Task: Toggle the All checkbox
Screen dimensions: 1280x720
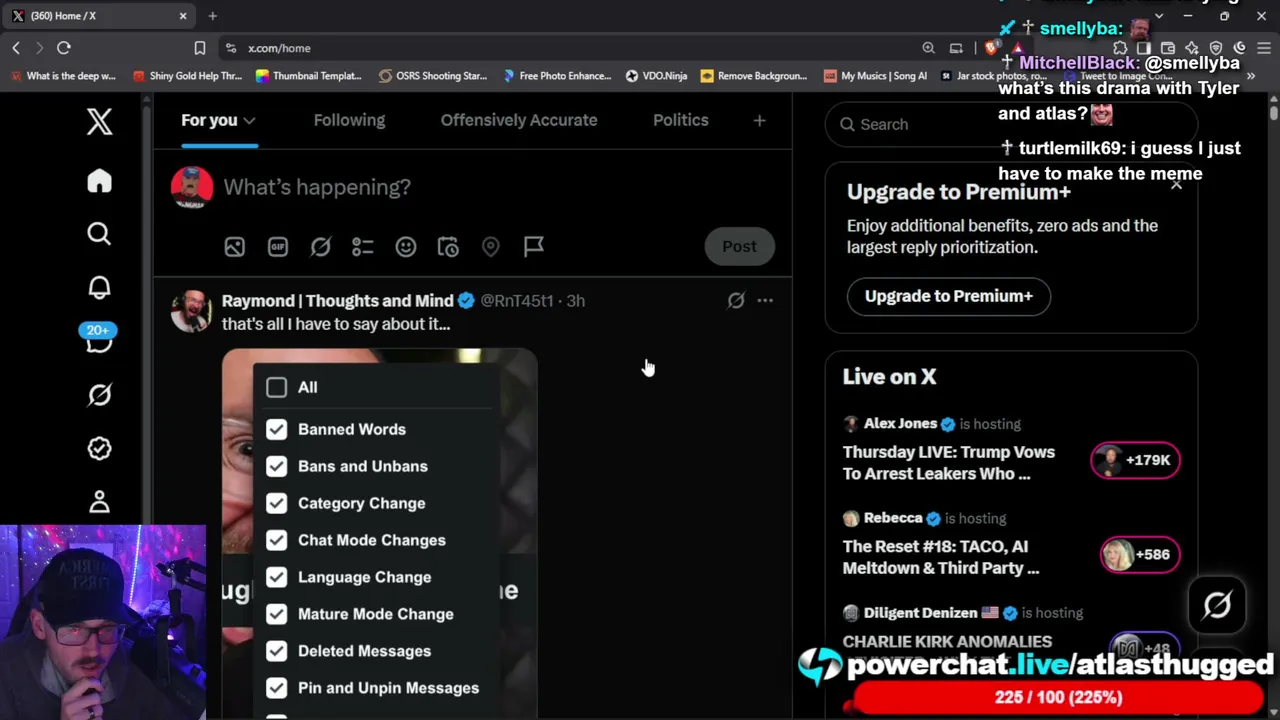Action: (276, 387)
